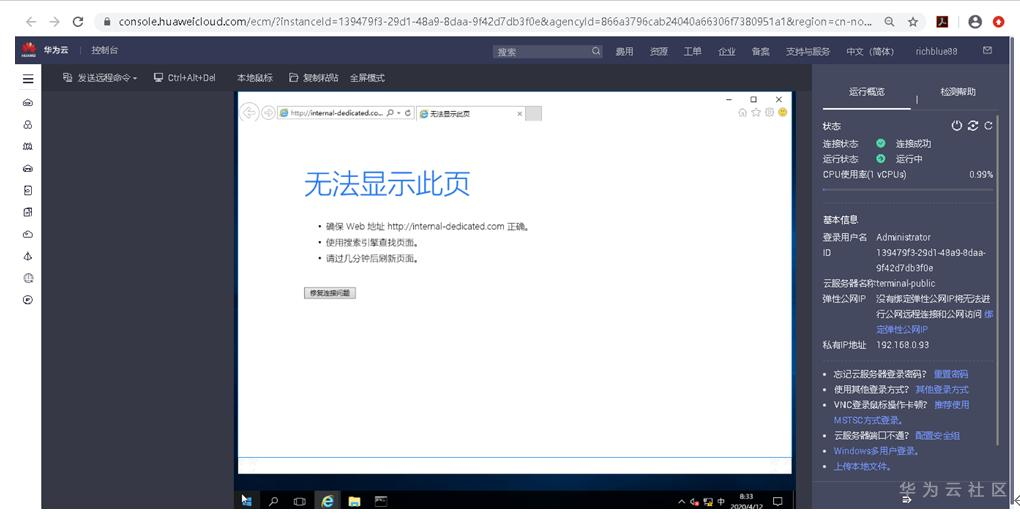Open new tab button in remote IE

pos(533,114)
